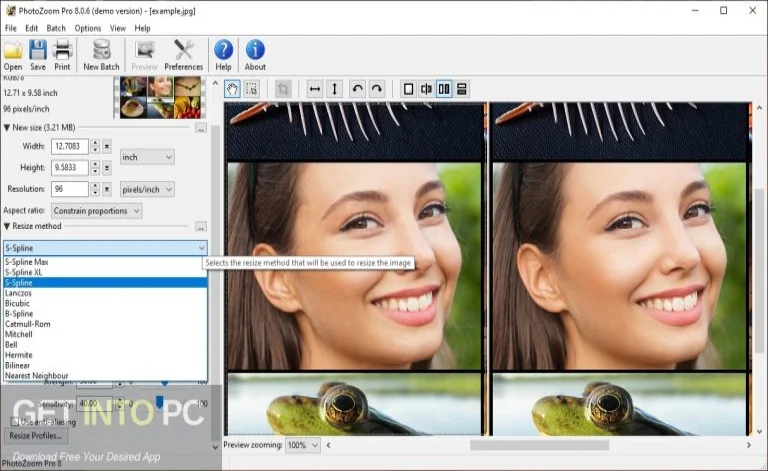The height and width of the screenshot is (471, 768).
Task: Open the pixels/inch units dropdown
Action: (147, 189)
